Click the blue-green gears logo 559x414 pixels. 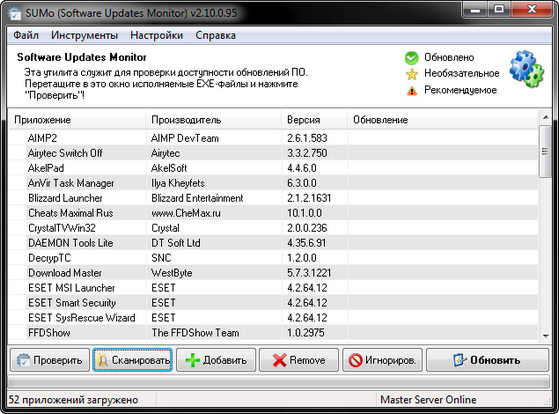coord(526,70)
